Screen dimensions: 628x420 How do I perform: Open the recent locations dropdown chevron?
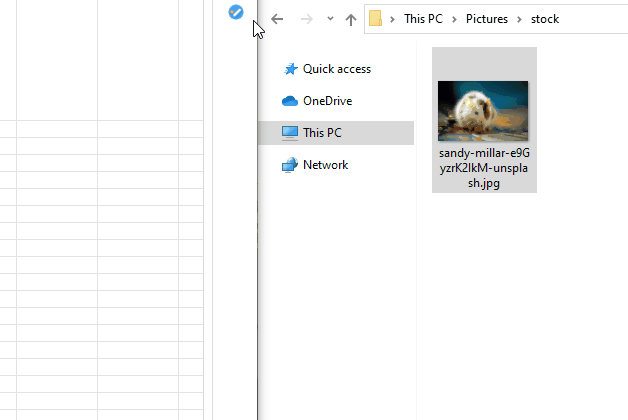coord(330,18)
